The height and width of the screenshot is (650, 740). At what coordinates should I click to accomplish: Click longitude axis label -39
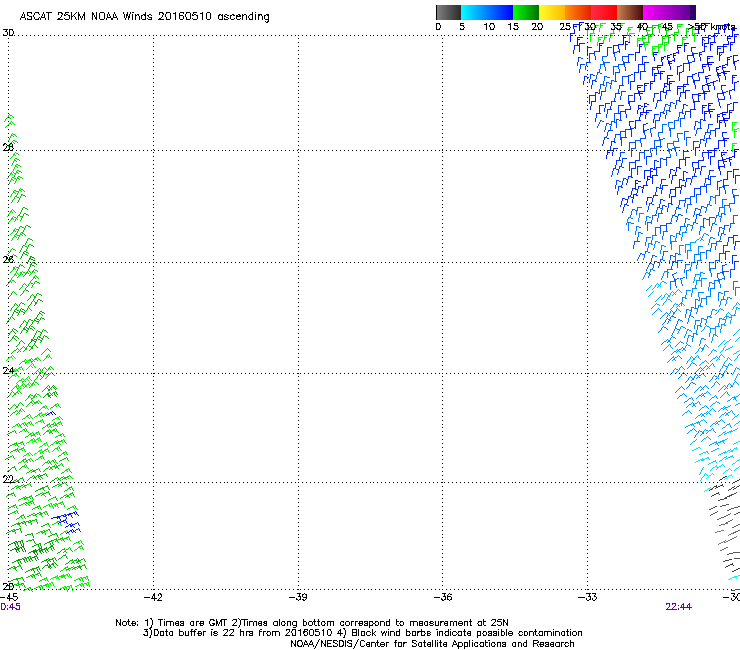click(298, 597)
